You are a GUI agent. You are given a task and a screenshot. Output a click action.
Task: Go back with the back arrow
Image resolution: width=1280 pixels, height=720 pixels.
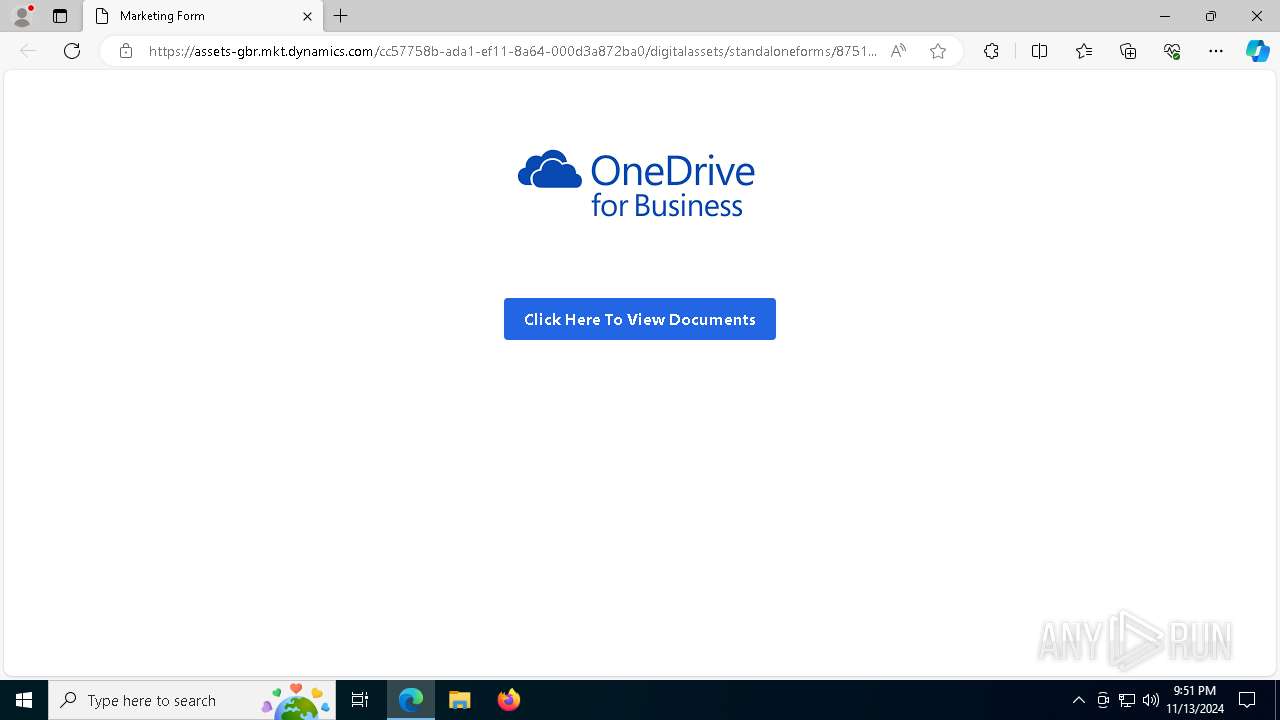28,51
